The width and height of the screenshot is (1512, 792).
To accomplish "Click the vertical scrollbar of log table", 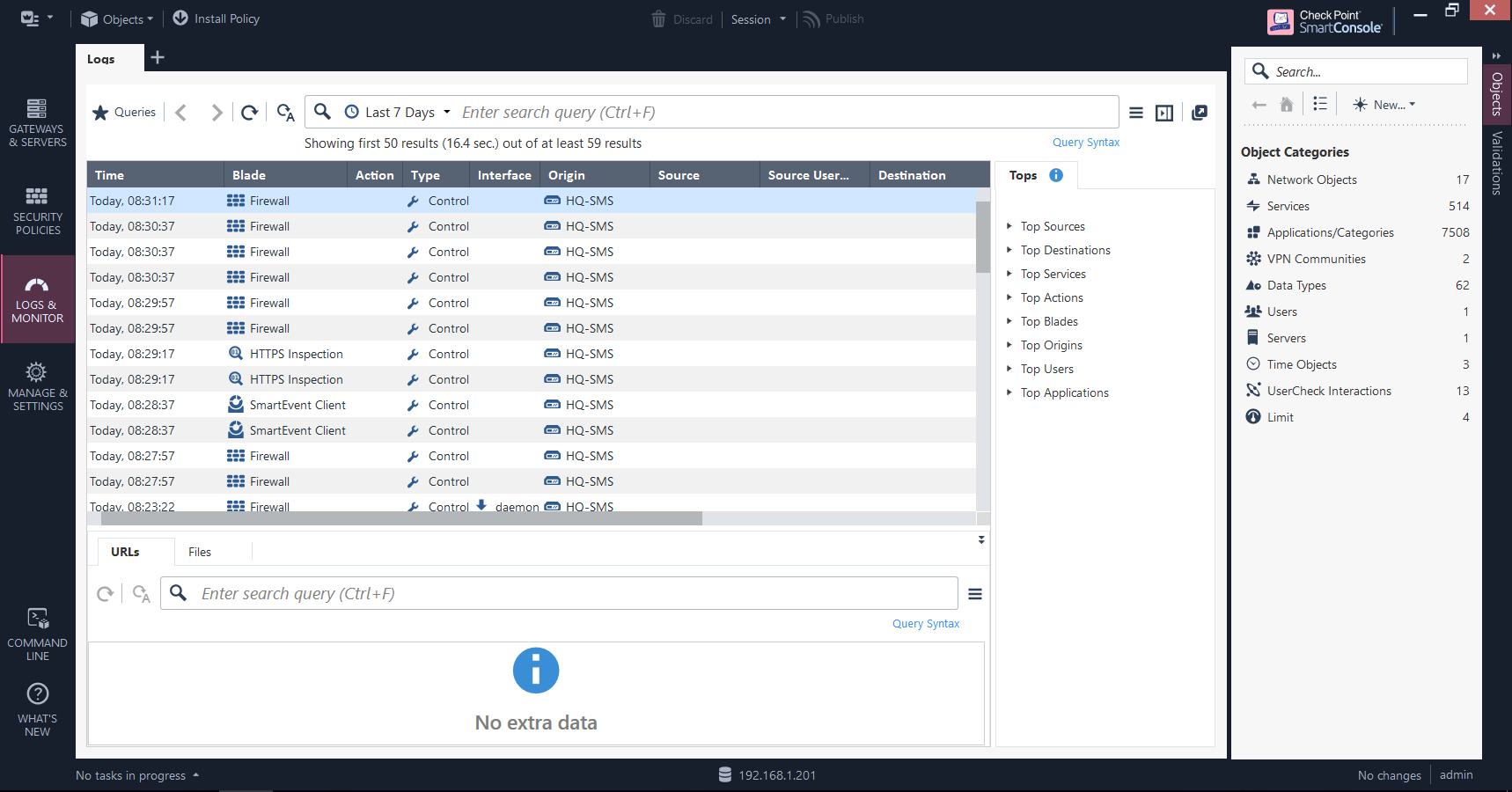I will pyautogui.click(x=983, y=237).
